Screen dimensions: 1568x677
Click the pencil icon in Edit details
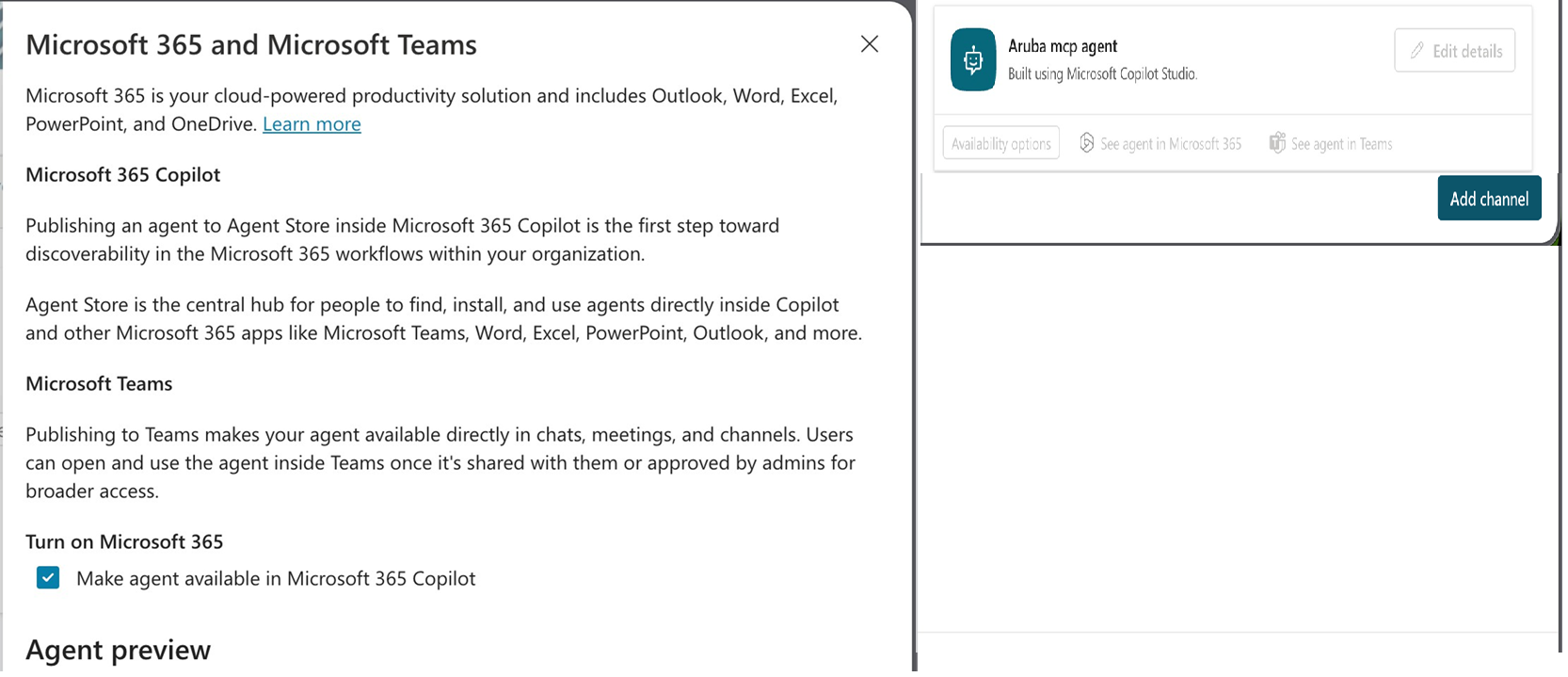(x=1416, y=51)
